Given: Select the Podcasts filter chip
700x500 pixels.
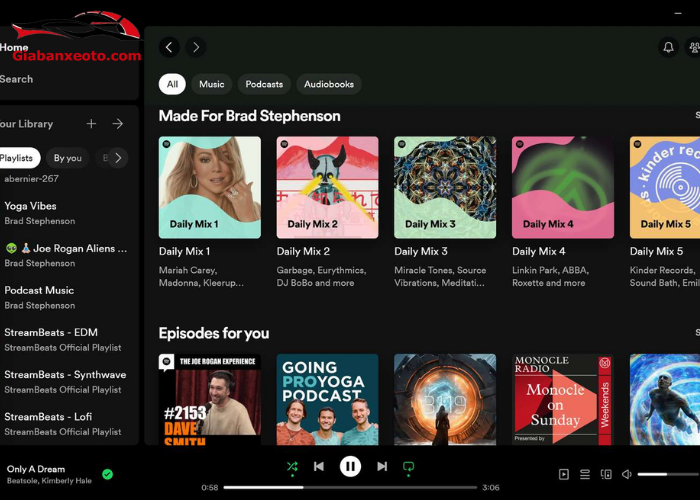Looking at the screenshot, I should pos(264,84).
